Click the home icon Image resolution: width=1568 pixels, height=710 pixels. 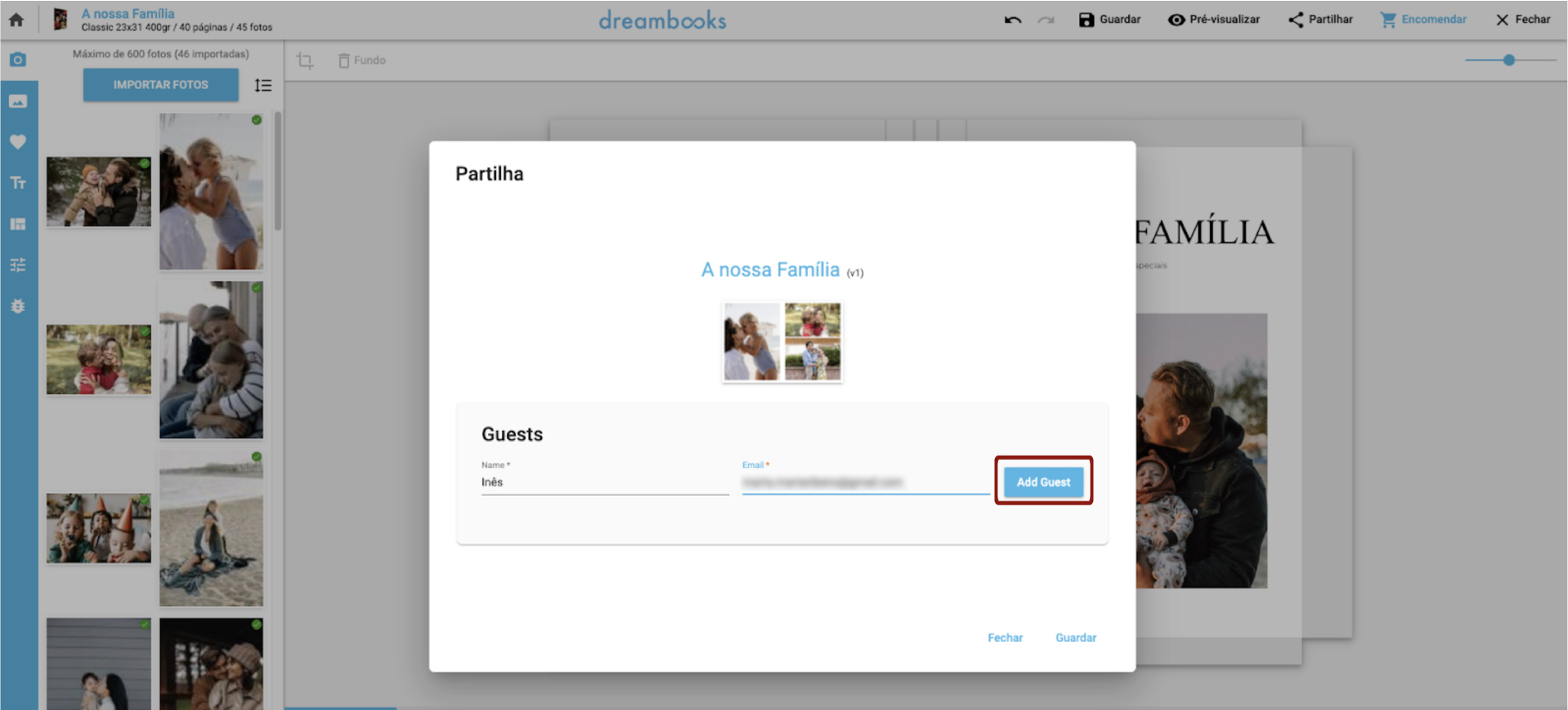[x=16, y=20]
